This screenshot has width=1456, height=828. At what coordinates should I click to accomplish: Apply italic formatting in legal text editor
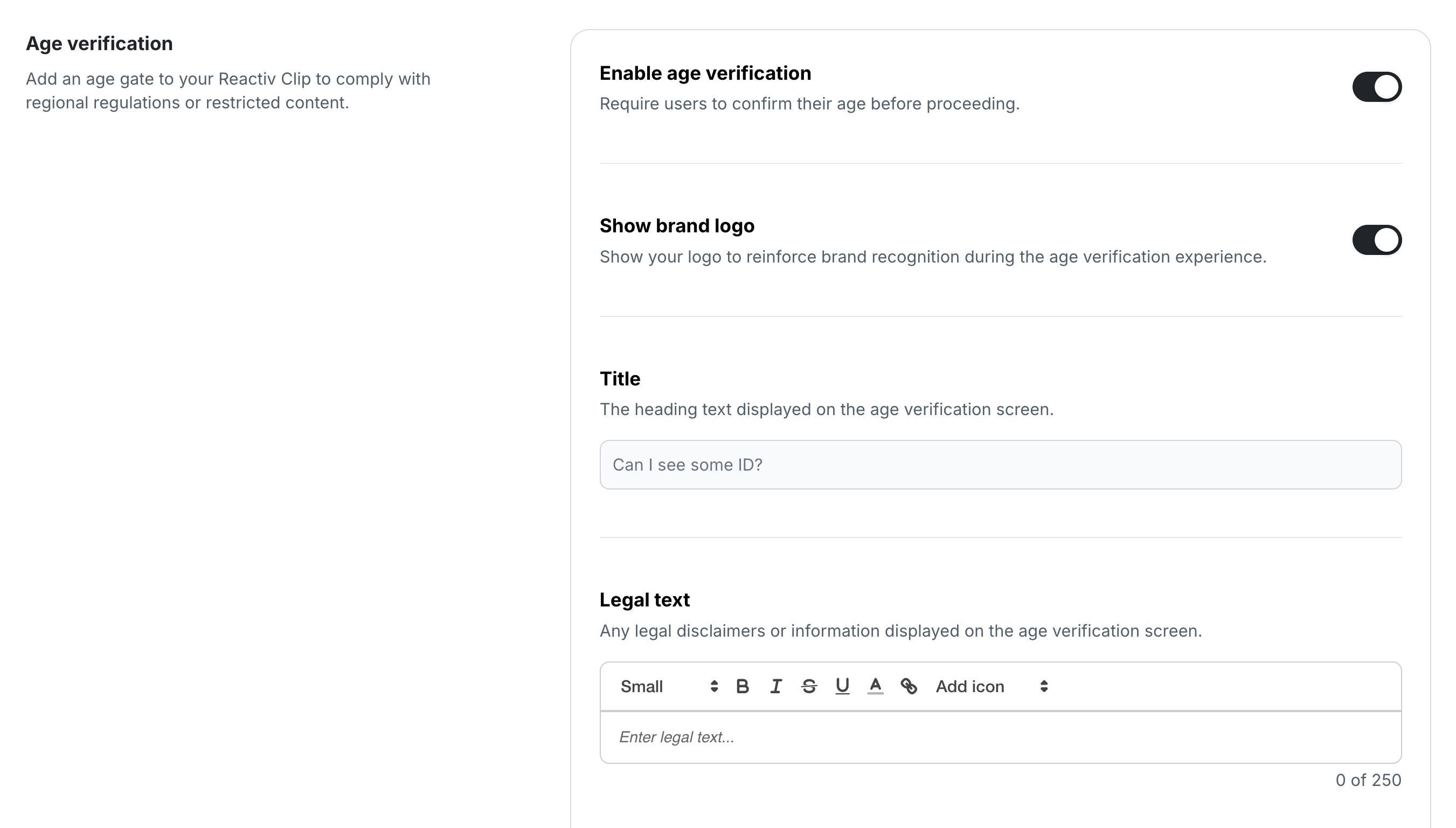coord(776,686)
